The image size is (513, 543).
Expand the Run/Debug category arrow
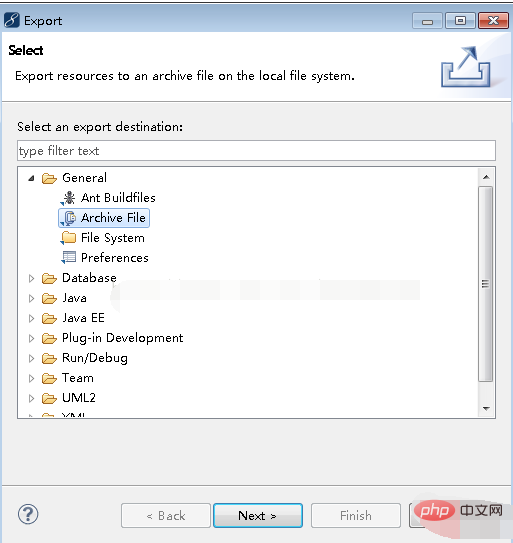pos(31,358)
